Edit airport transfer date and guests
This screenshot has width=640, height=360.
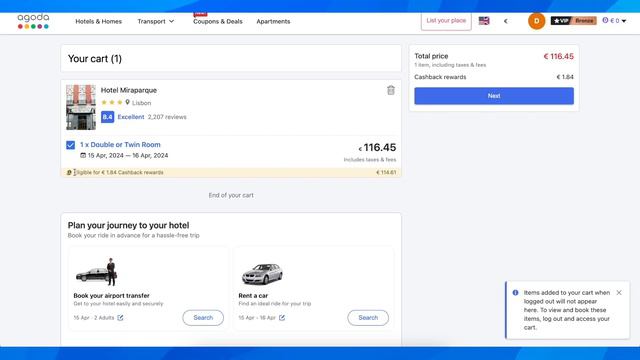coord(120,318)
